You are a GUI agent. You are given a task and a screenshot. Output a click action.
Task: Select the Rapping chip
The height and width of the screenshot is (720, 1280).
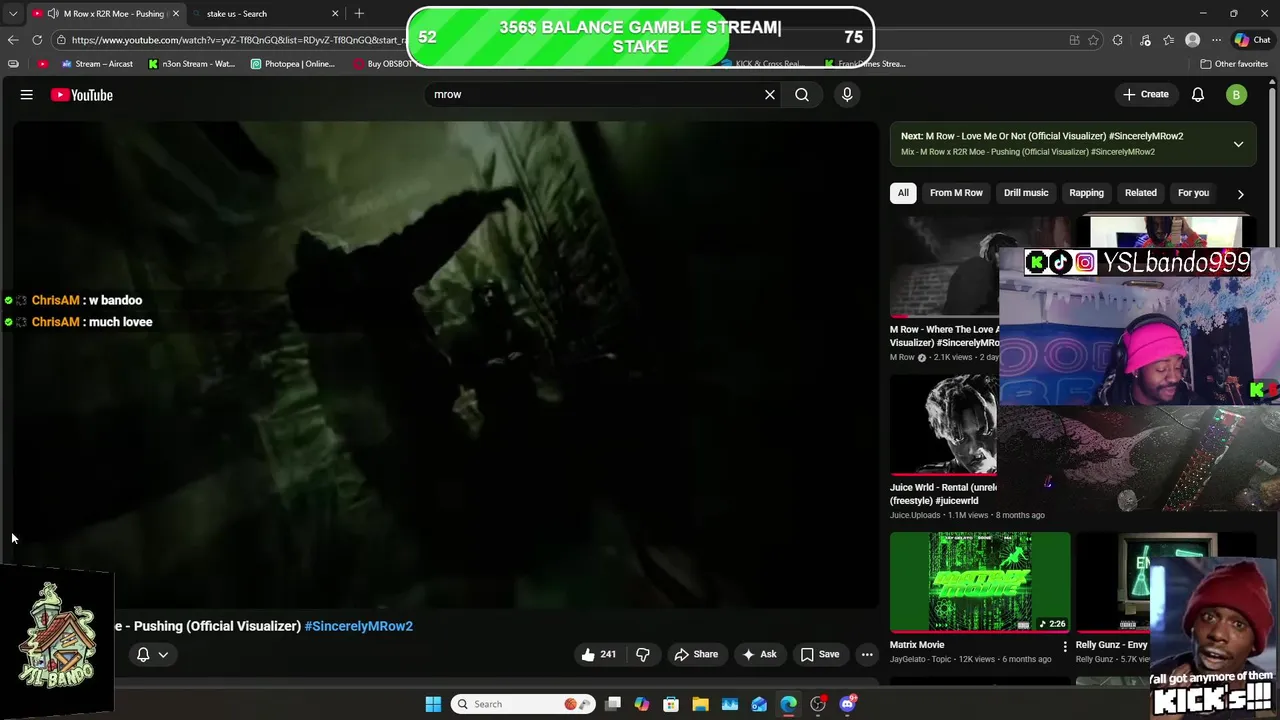[x=1086, y=193]
